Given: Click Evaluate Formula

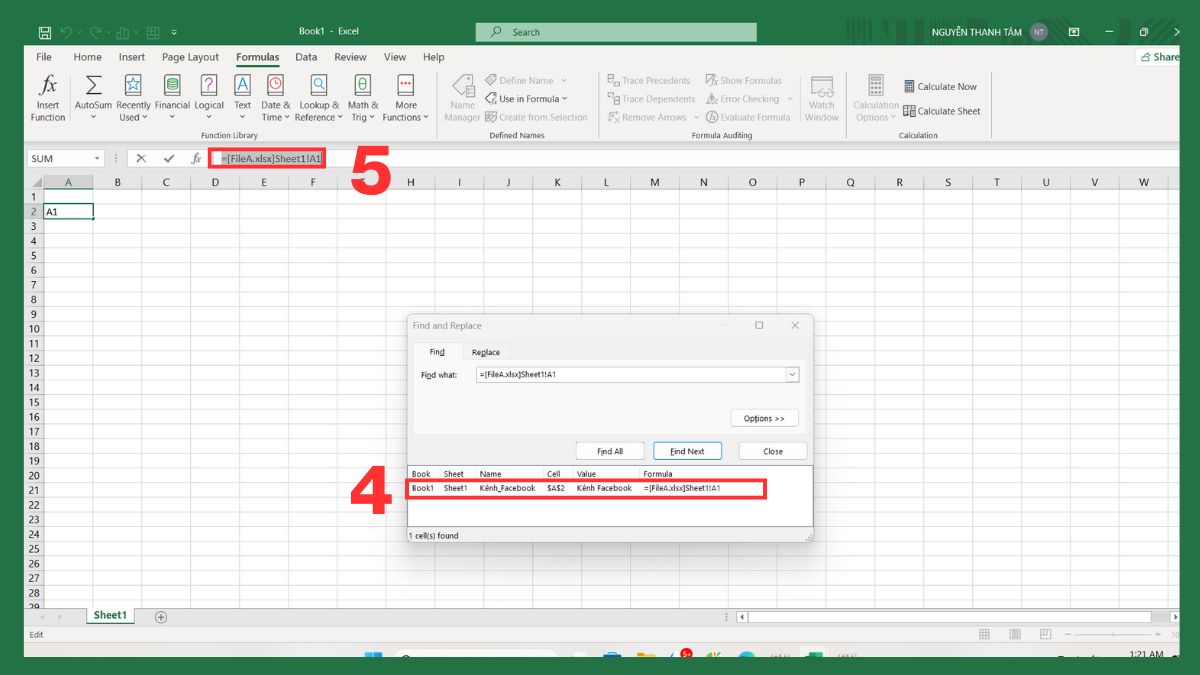Looking at the screenshot, I should [748, 117].
